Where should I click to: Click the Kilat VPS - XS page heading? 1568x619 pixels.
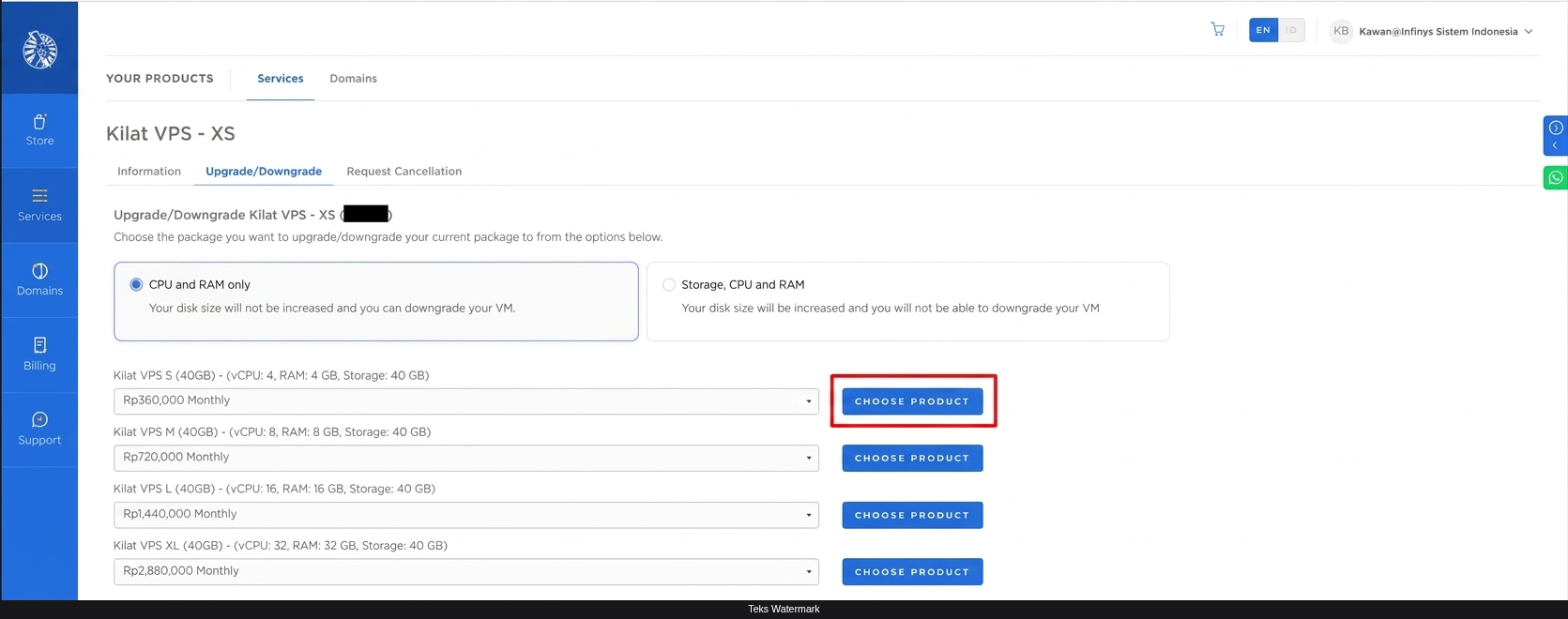tap(171, 133)
